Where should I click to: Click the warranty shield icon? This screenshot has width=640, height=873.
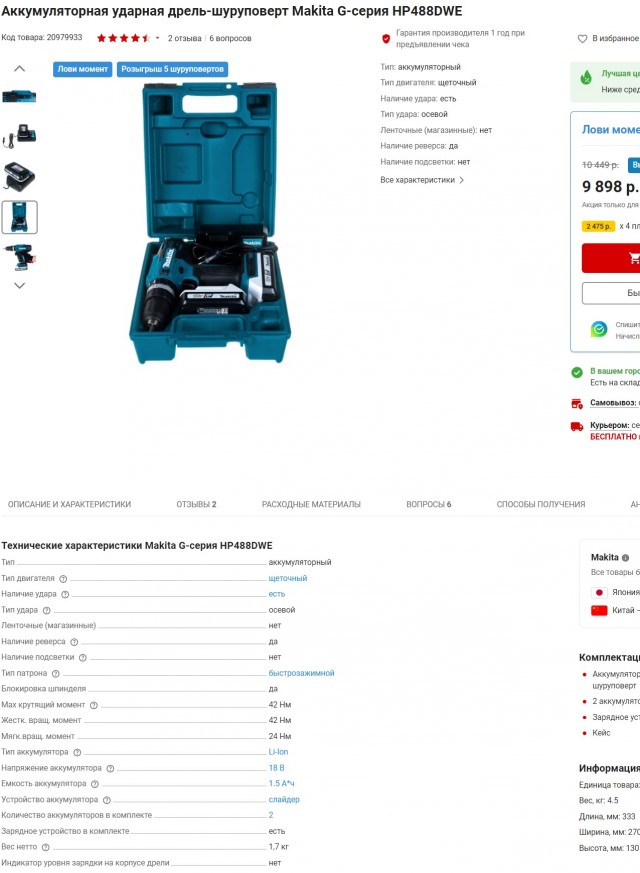point(386,38)
